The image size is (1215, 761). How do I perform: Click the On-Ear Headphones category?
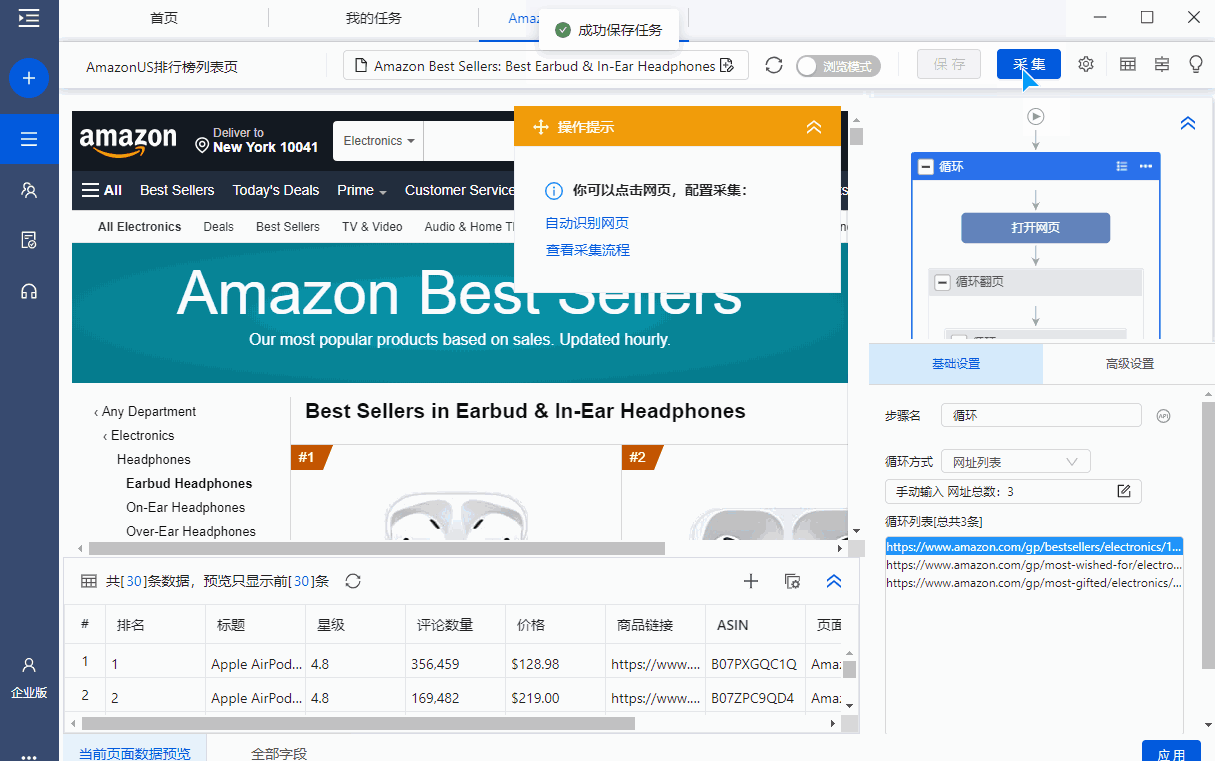(185, 507)
